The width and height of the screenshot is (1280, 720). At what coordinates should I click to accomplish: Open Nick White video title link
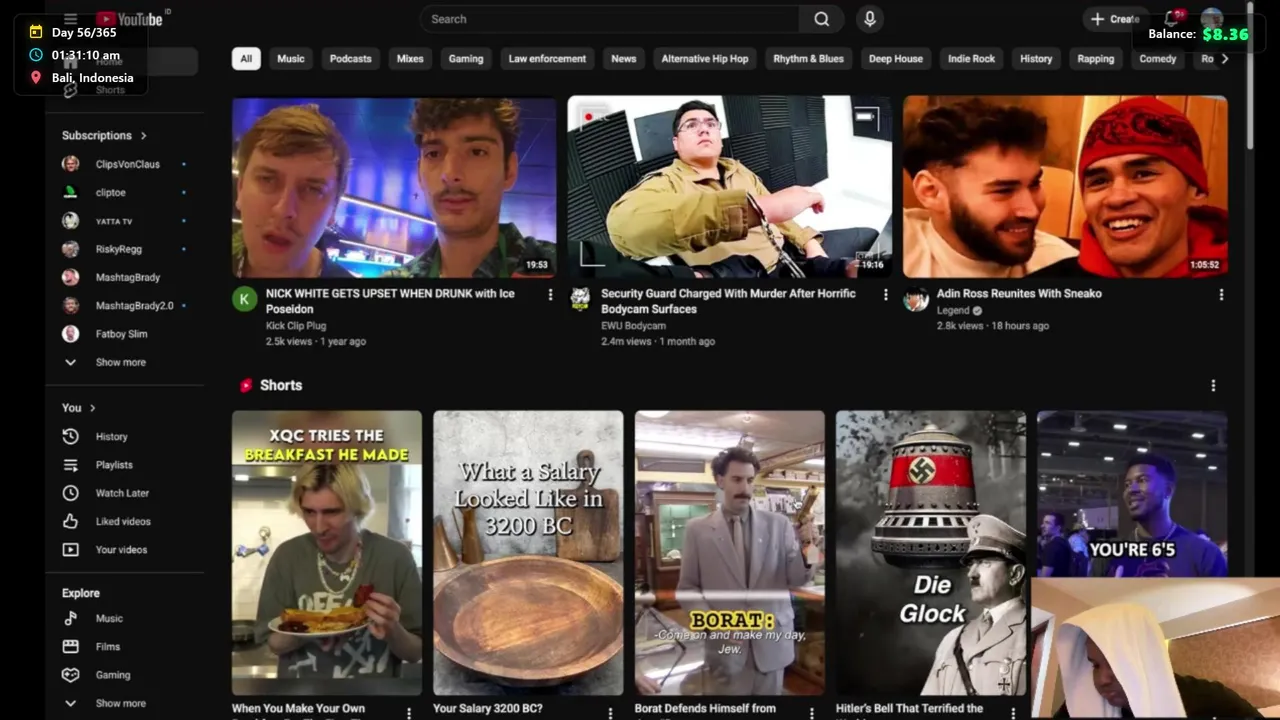390,301
